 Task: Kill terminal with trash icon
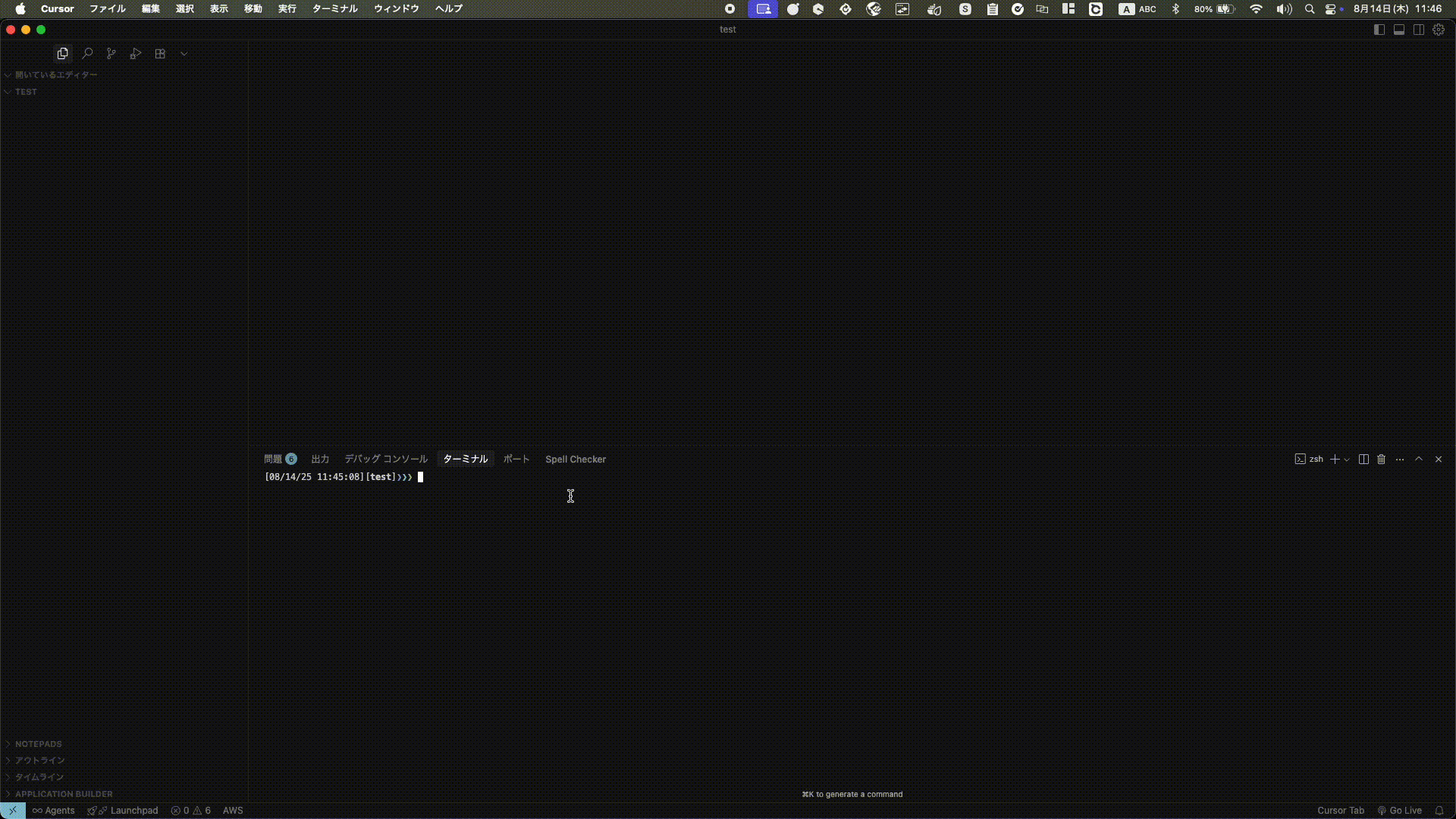(x=1382, y=460)
